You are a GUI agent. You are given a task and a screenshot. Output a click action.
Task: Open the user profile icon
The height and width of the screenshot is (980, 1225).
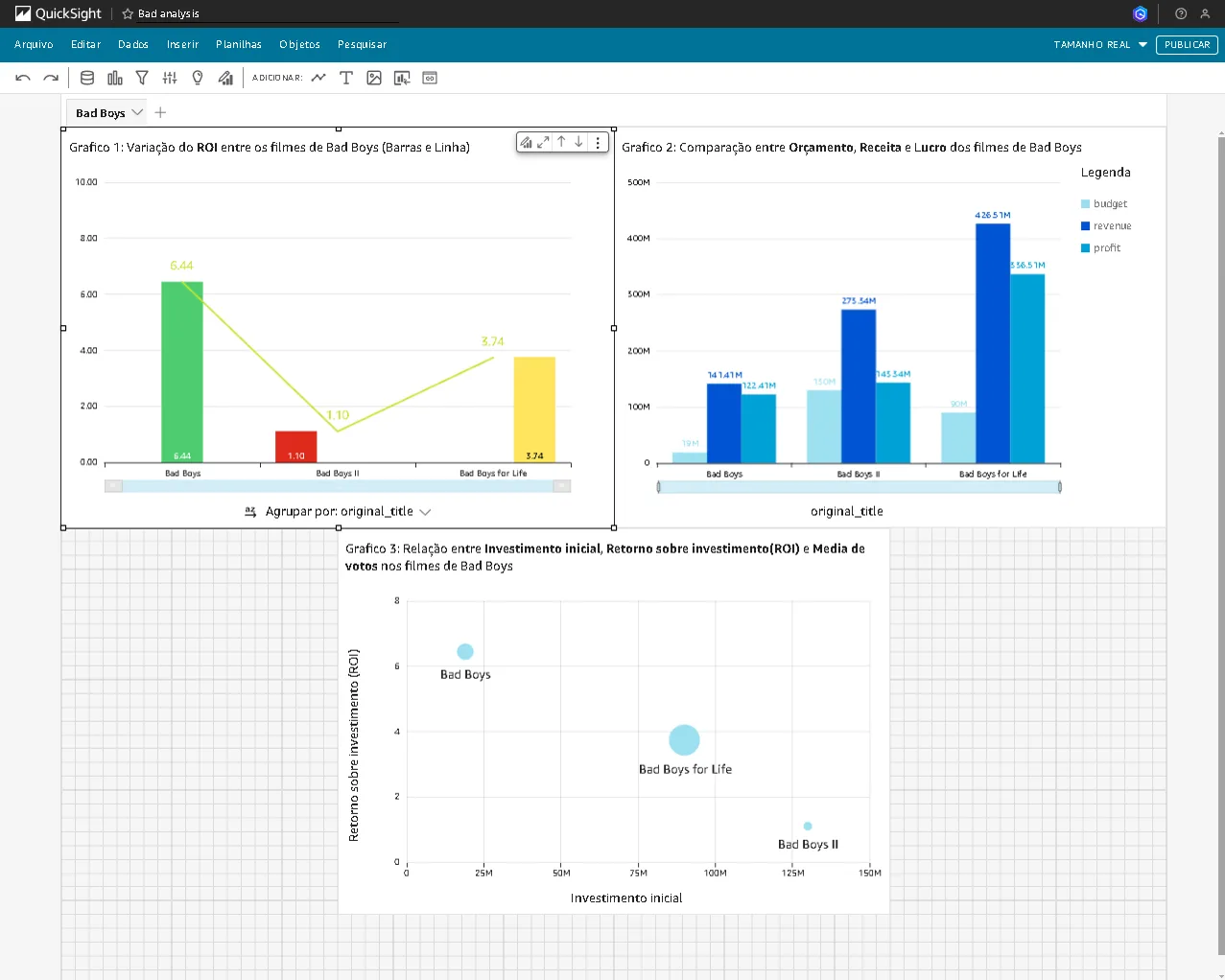[x=1205, y=13]
